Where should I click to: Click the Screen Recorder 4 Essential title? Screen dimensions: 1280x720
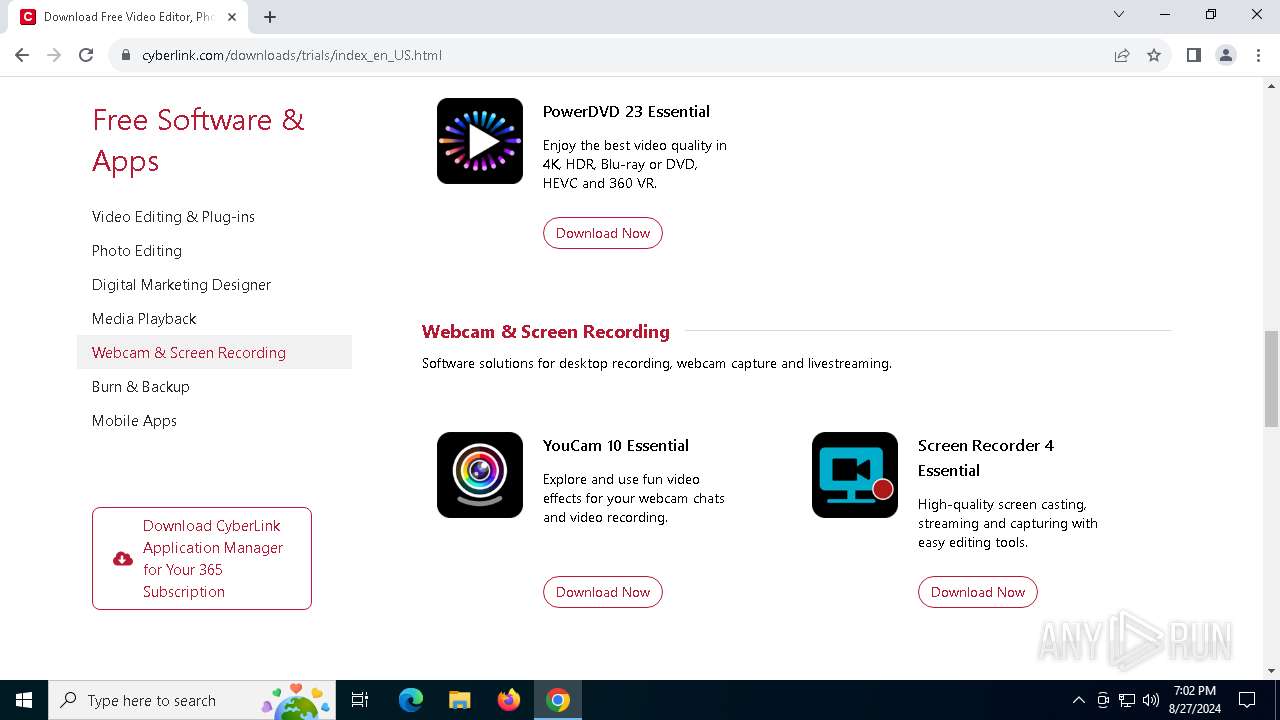tap(986, 458)
